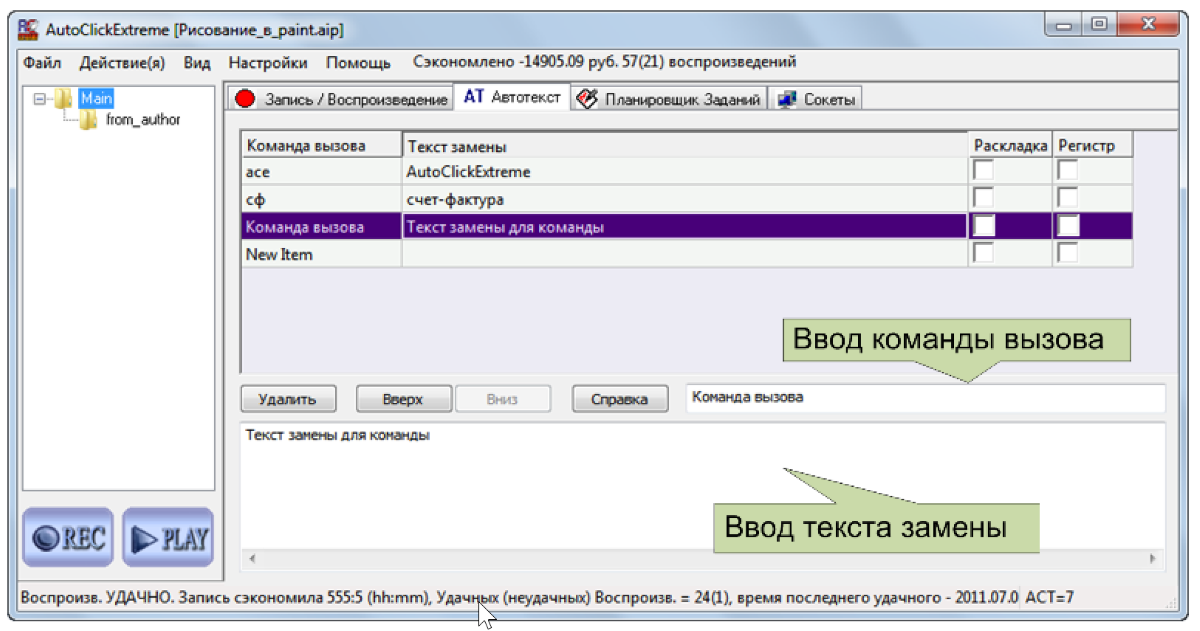
Task: Toggle Регистр checkbox in highlighted row
Action: point(1068,226)
